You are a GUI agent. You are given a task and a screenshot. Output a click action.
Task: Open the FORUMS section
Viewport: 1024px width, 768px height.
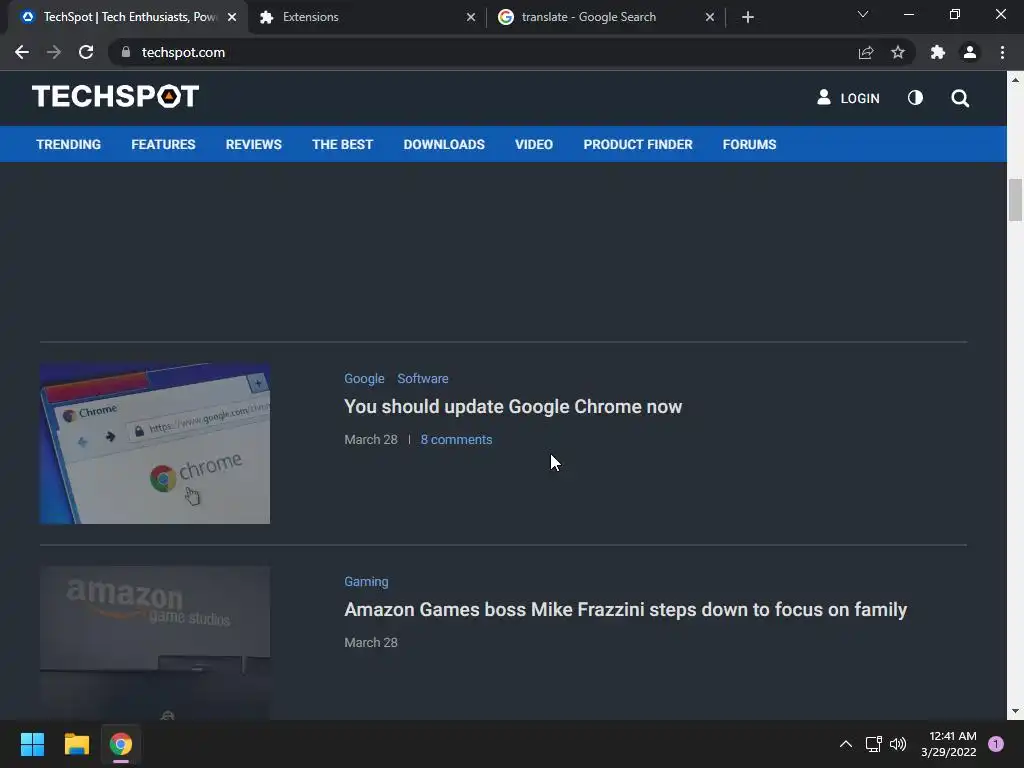pyautogui.click(x=750, y=144)
